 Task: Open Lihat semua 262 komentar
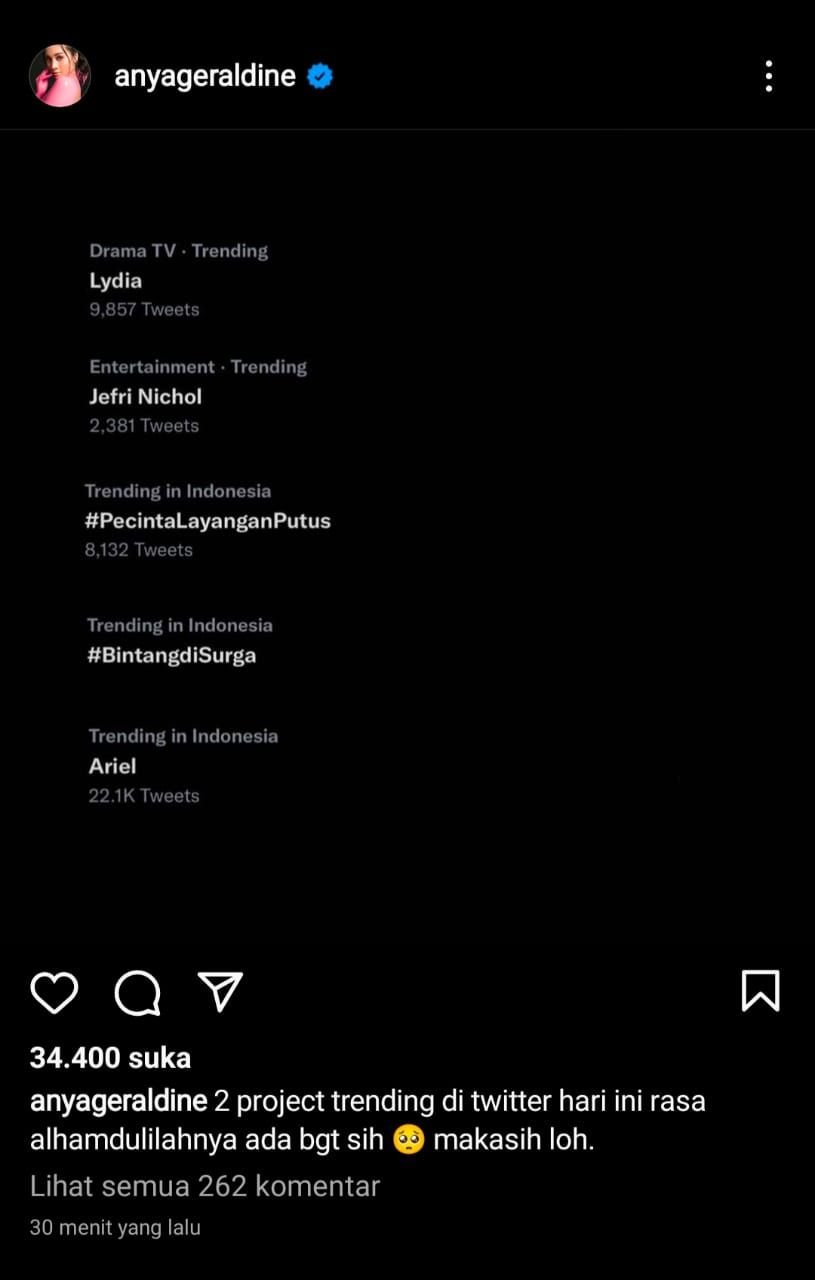pyautogui.click(x=205, y=1186)
